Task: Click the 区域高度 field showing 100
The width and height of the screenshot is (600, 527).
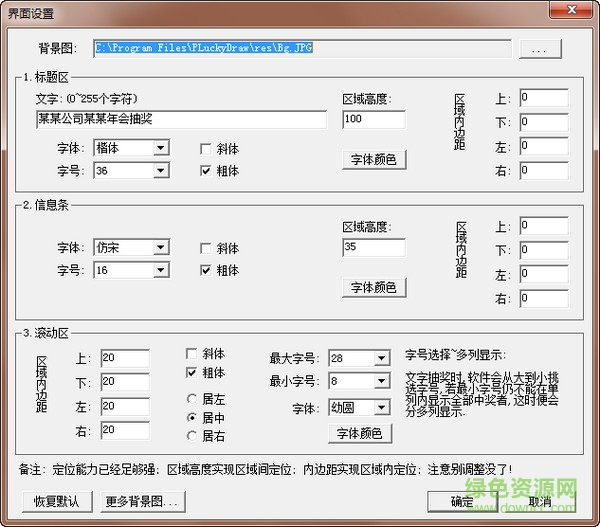Action: coord(373,120)
